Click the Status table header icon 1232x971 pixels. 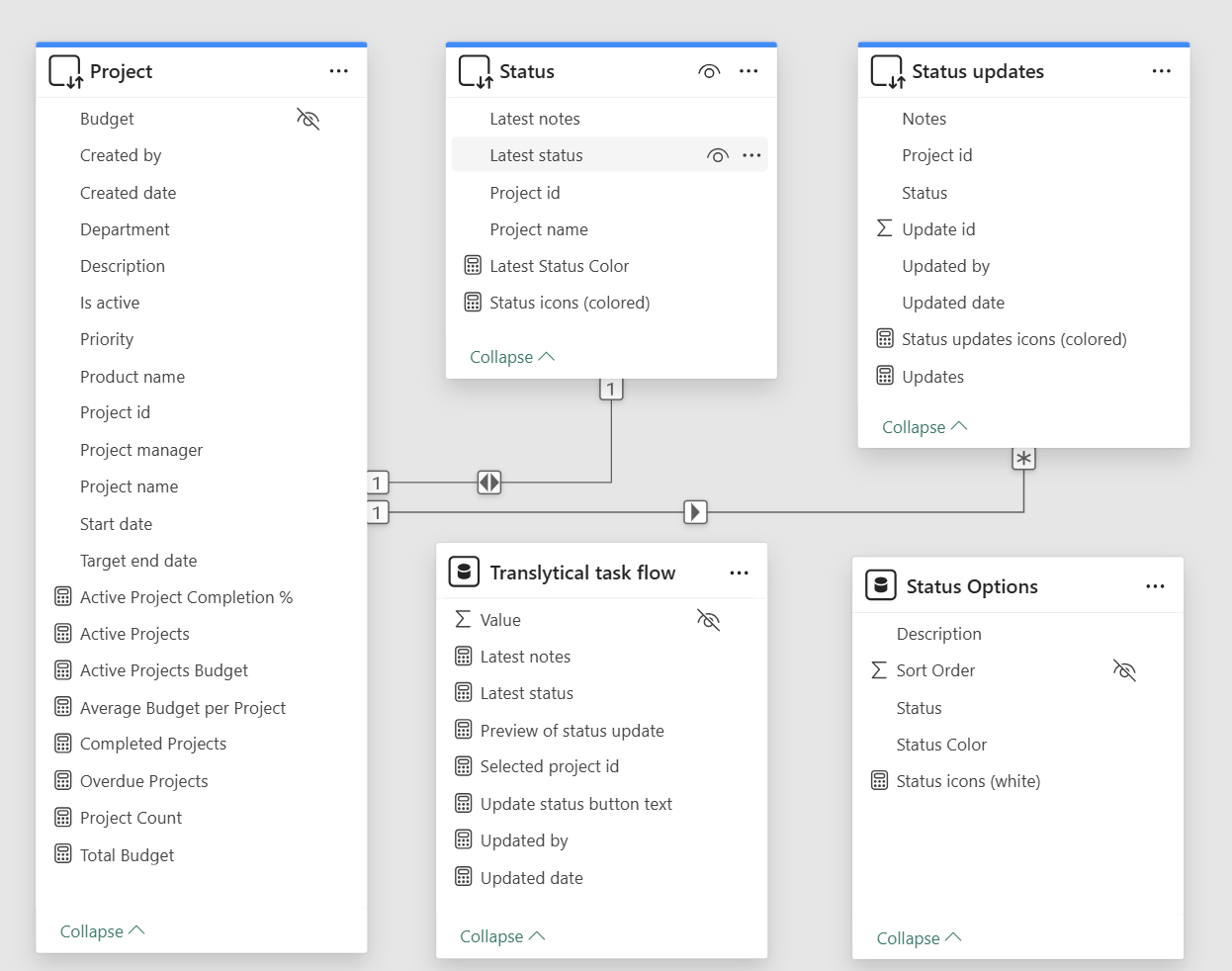coord(473,71)
